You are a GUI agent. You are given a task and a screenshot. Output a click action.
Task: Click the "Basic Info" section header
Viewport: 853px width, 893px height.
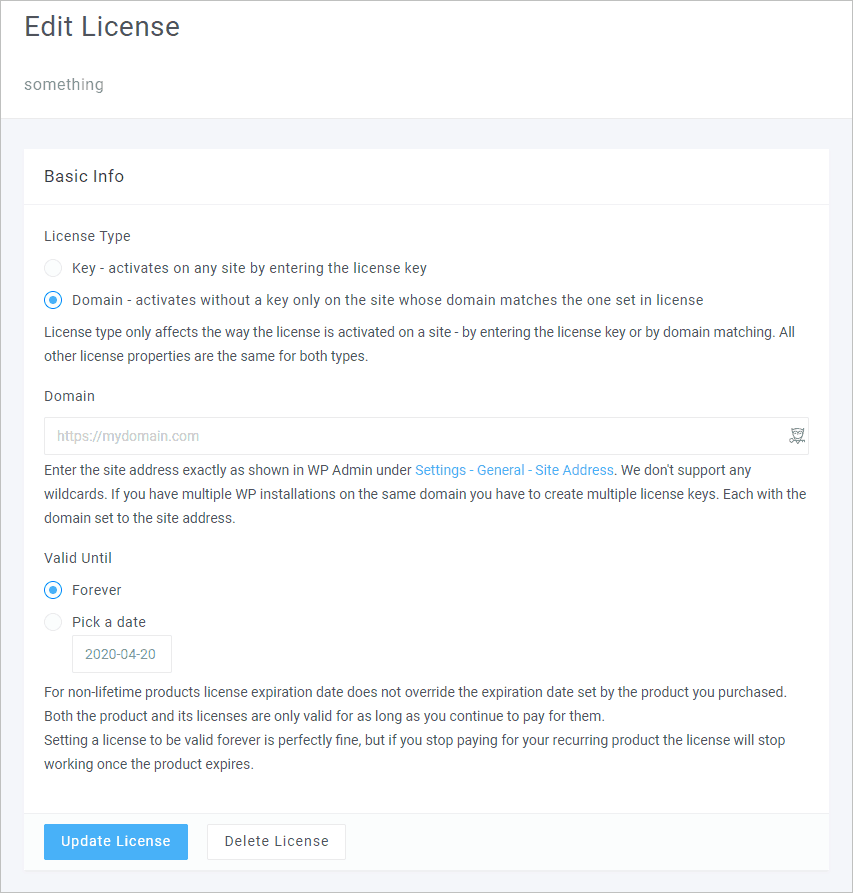click(x=84, y=176)
